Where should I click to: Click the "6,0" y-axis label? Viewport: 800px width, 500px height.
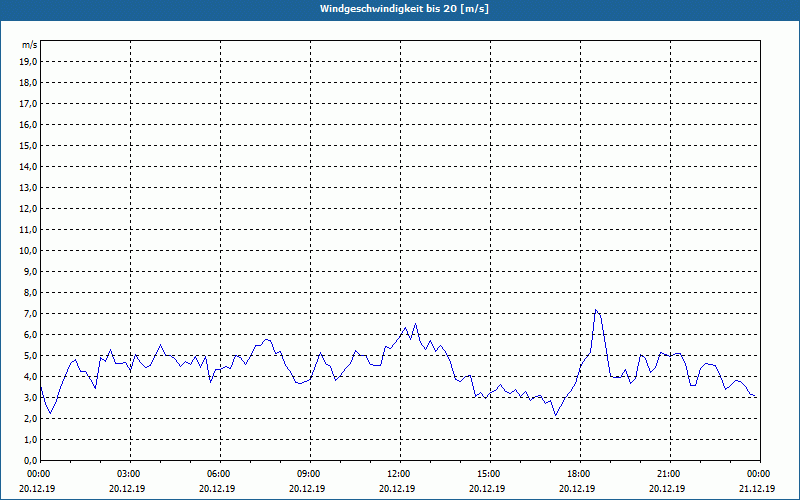(30, 335)
